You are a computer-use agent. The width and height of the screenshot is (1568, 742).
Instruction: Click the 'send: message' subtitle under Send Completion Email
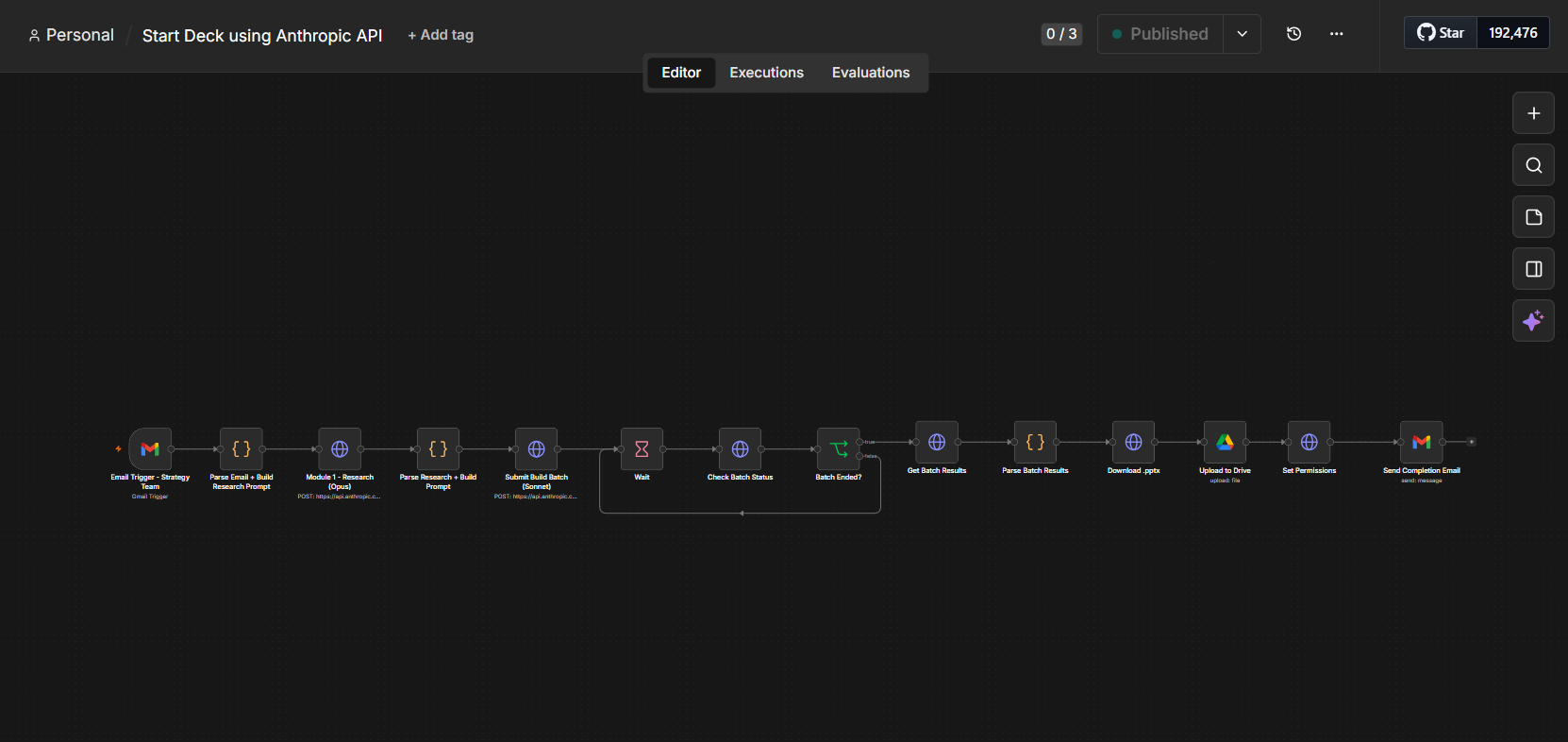click(1422, 481)
